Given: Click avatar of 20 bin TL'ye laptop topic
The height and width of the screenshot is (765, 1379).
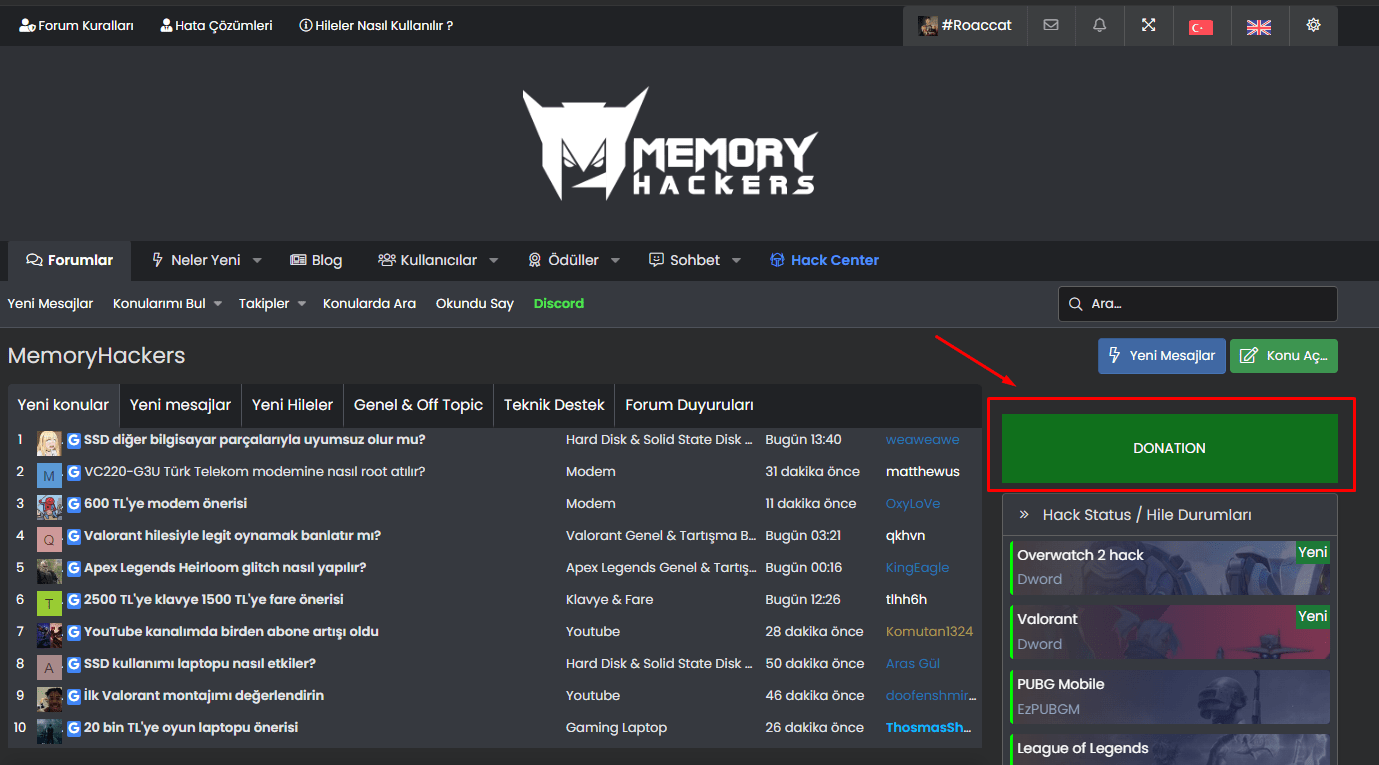Looking at the screenshot, I should coord(49,731).
